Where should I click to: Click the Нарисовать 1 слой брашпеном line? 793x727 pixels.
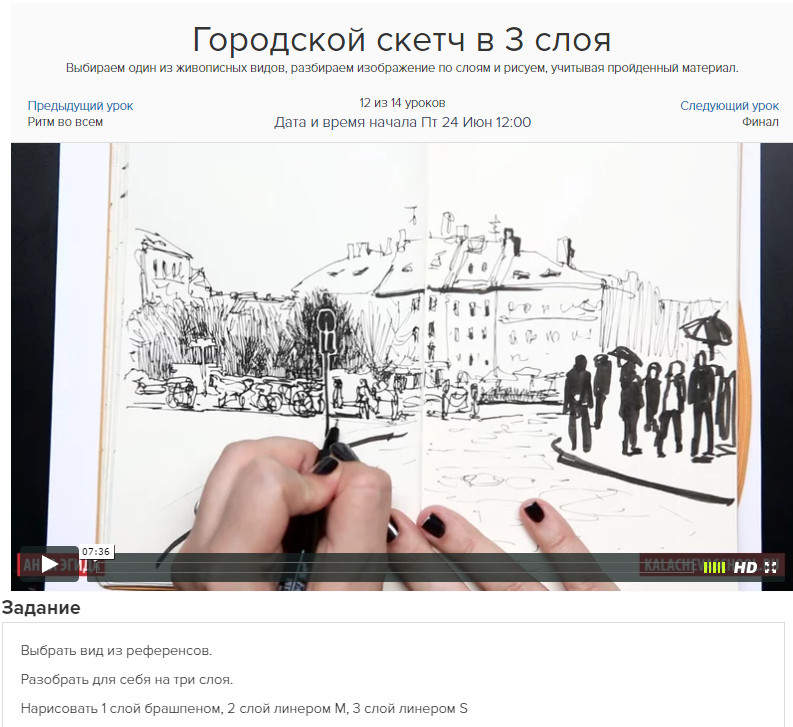coord(244,709)
